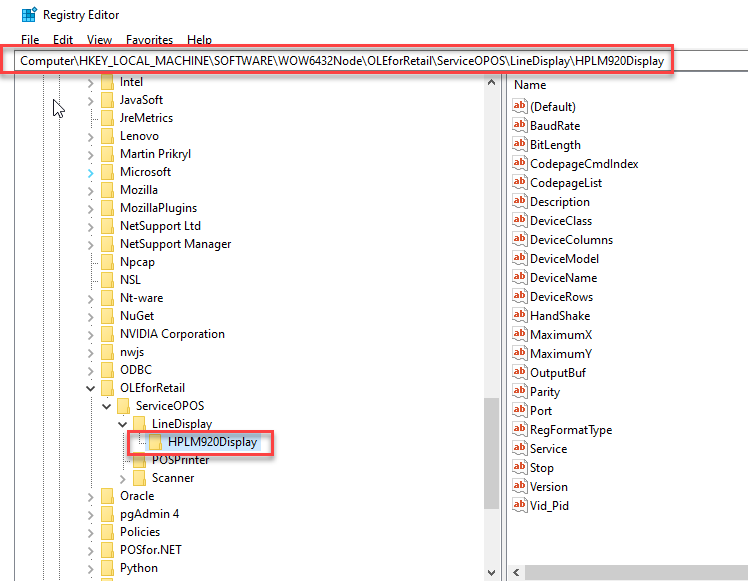Select the Vid_Pid value icon

519,506
